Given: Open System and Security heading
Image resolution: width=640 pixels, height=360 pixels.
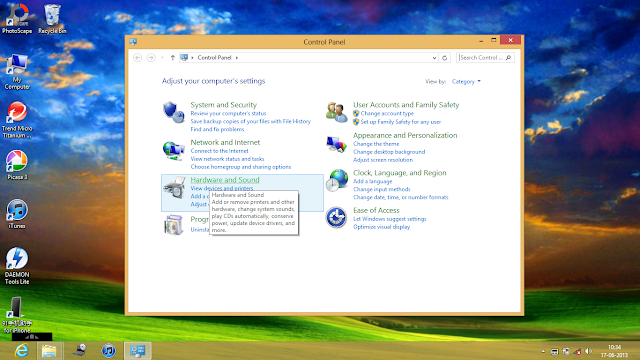Looking at the screenshot, I should click(x=224, y=105).
